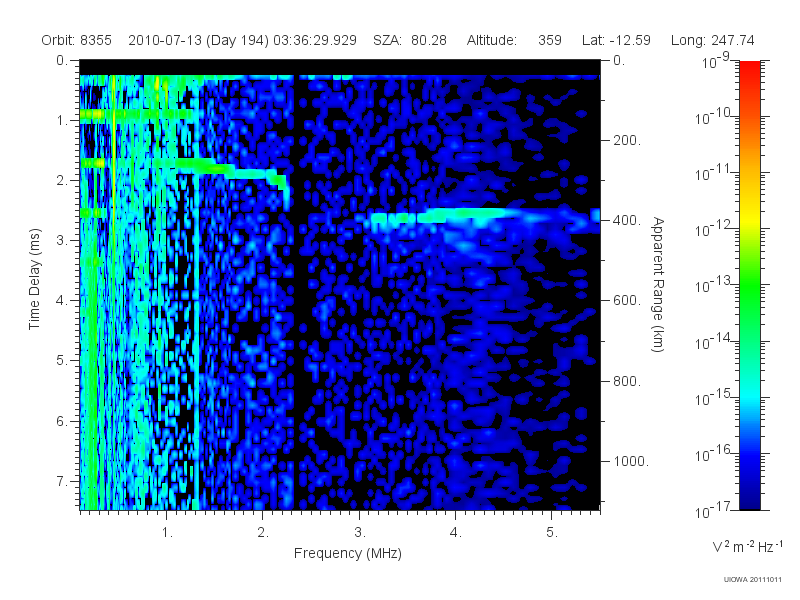The width and height of the screenshot is (800, 600).
Task: Click the '4.' time delay tick label
Action: [x=62, y=301]
